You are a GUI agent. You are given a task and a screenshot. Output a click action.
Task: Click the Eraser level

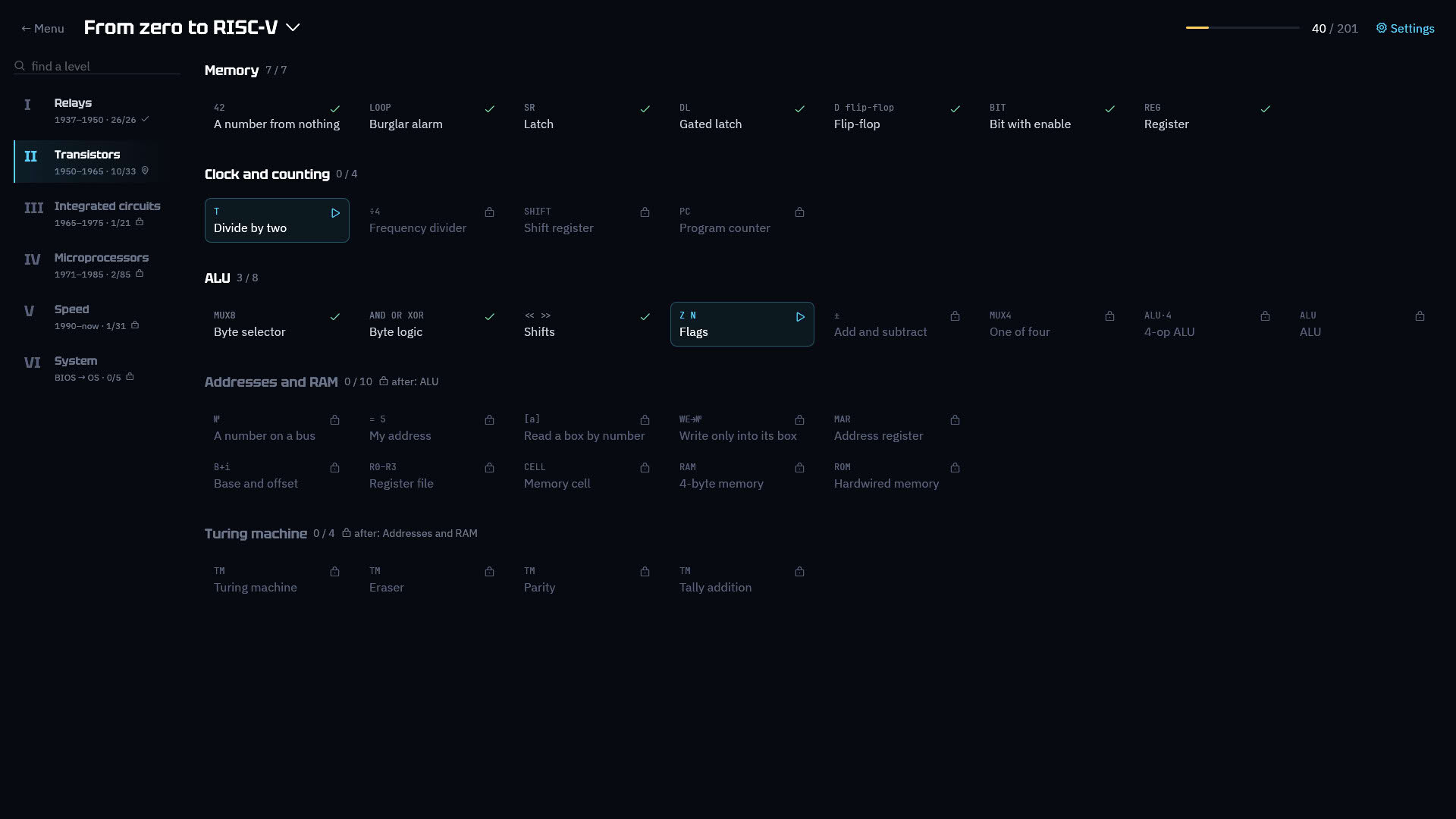click(x=431, y=580)
